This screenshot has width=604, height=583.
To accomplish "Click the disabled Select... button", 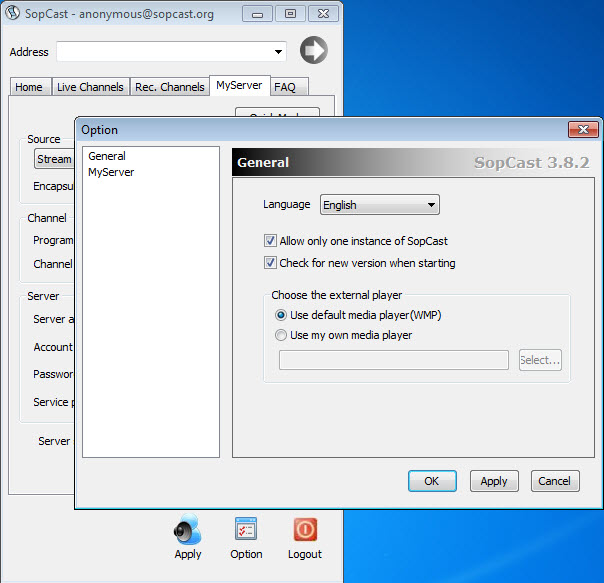I will click(x=540, y=360).
